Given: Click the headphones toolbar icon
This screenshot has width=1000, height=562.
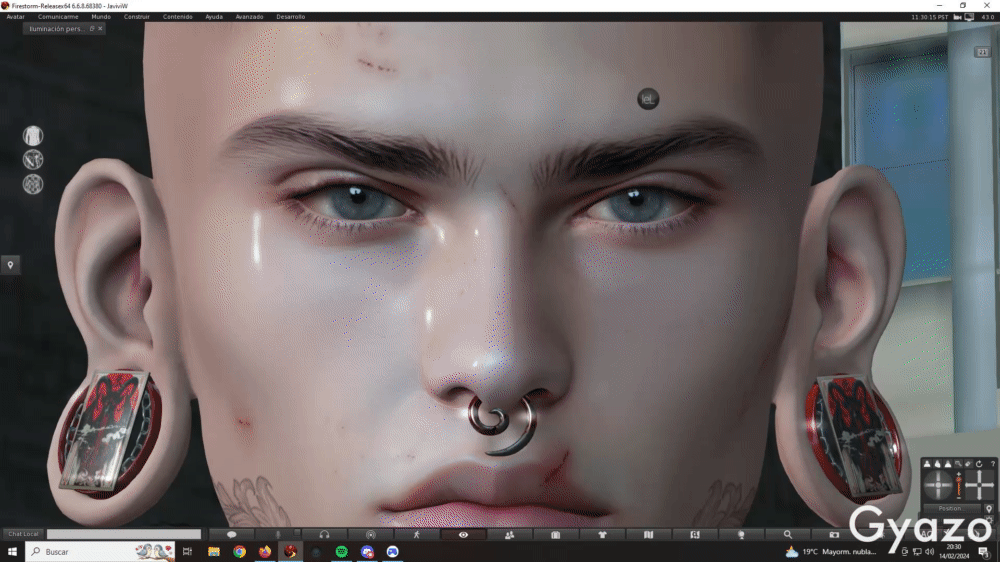Looking at the screenshot, I should coord(324,535).
